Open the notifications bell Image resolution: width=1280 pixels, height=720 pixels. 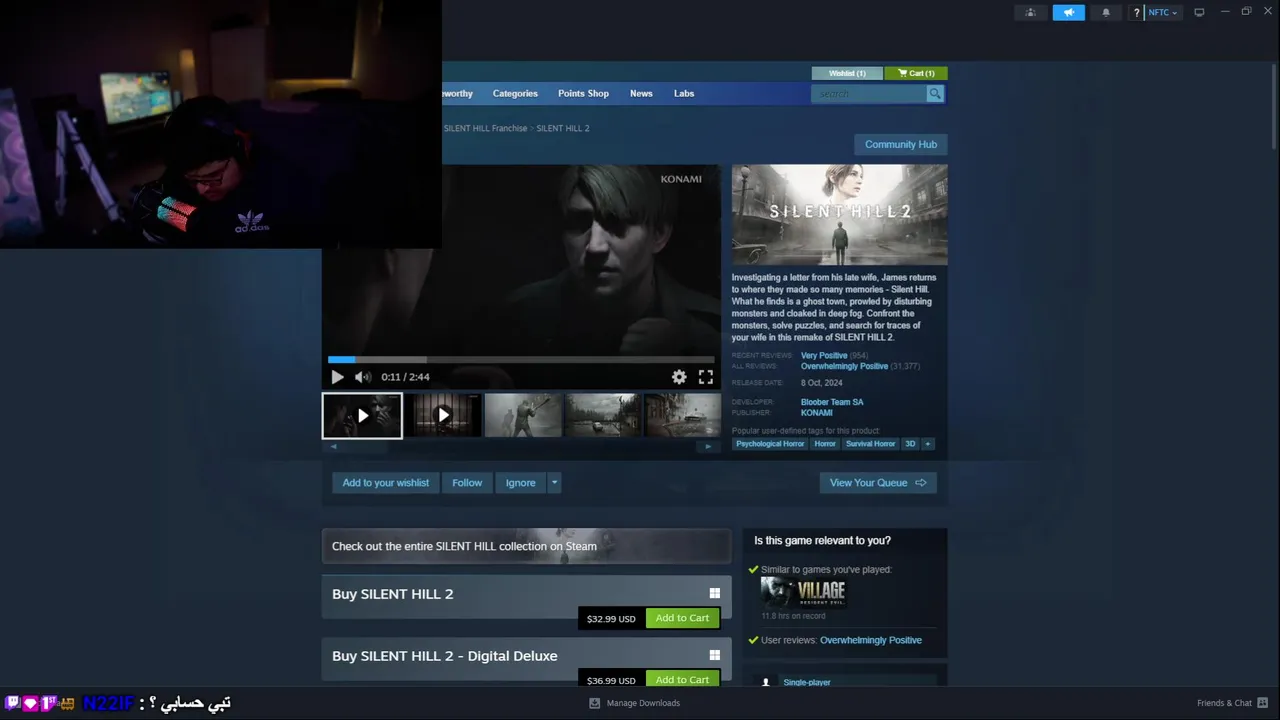1105,12
